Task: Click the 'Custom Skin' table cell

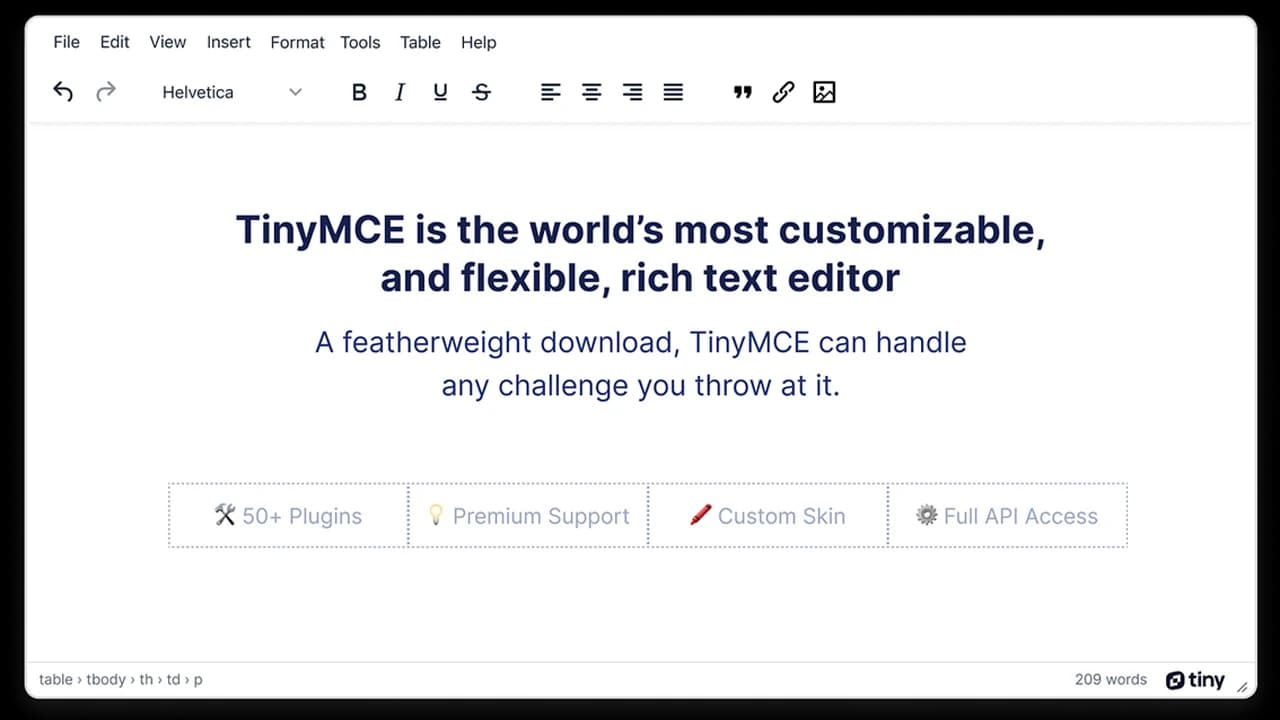Action: (x=768, y=516)
